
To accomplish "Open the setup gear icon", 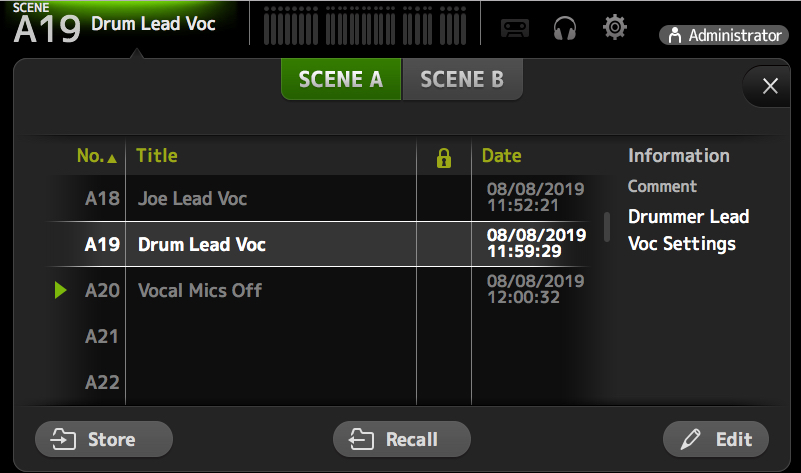I will 615,28.
